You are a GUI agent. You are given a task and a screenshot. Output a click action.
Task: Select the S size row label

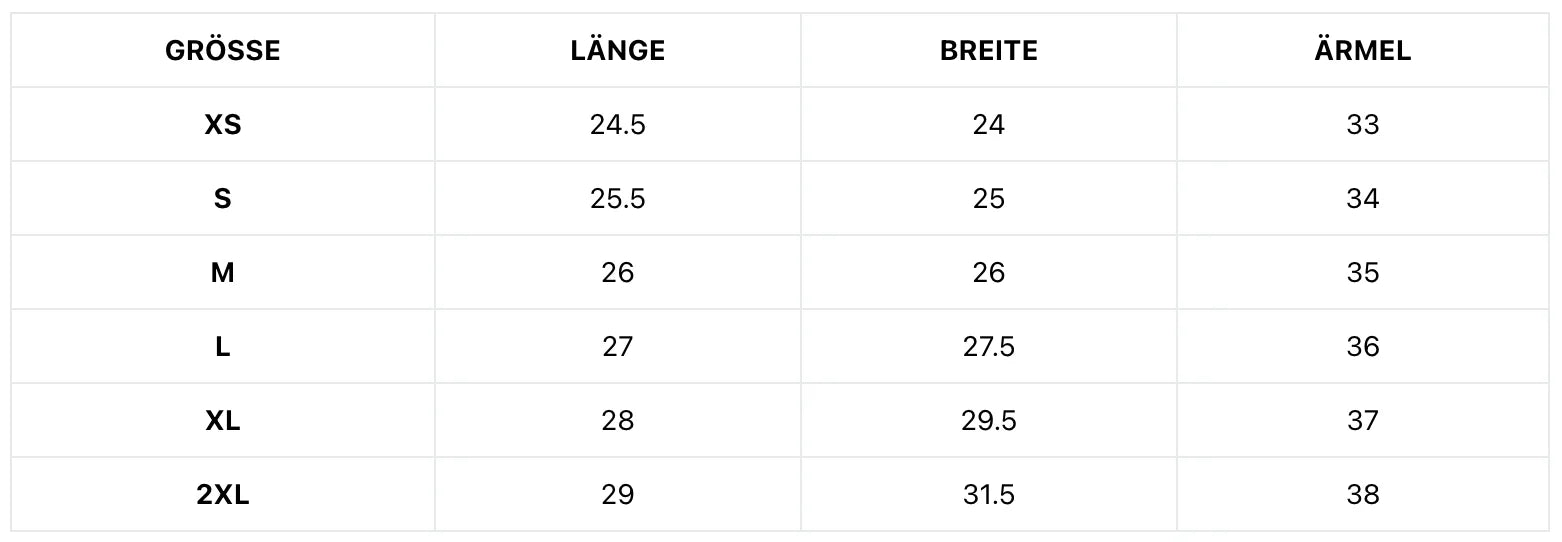tap(223, 199)
